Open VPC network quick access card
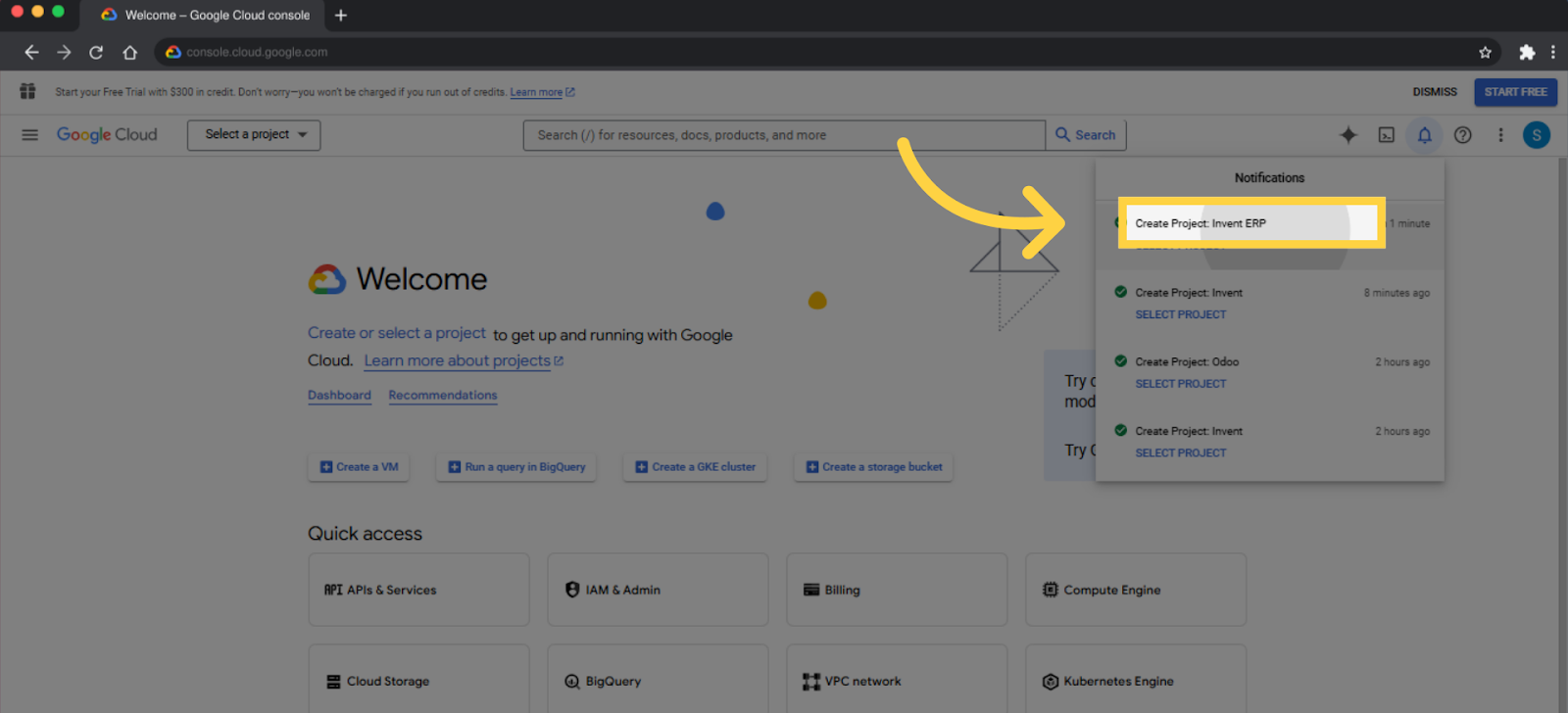Screen dimensions: 1568x713 point(897,679)
